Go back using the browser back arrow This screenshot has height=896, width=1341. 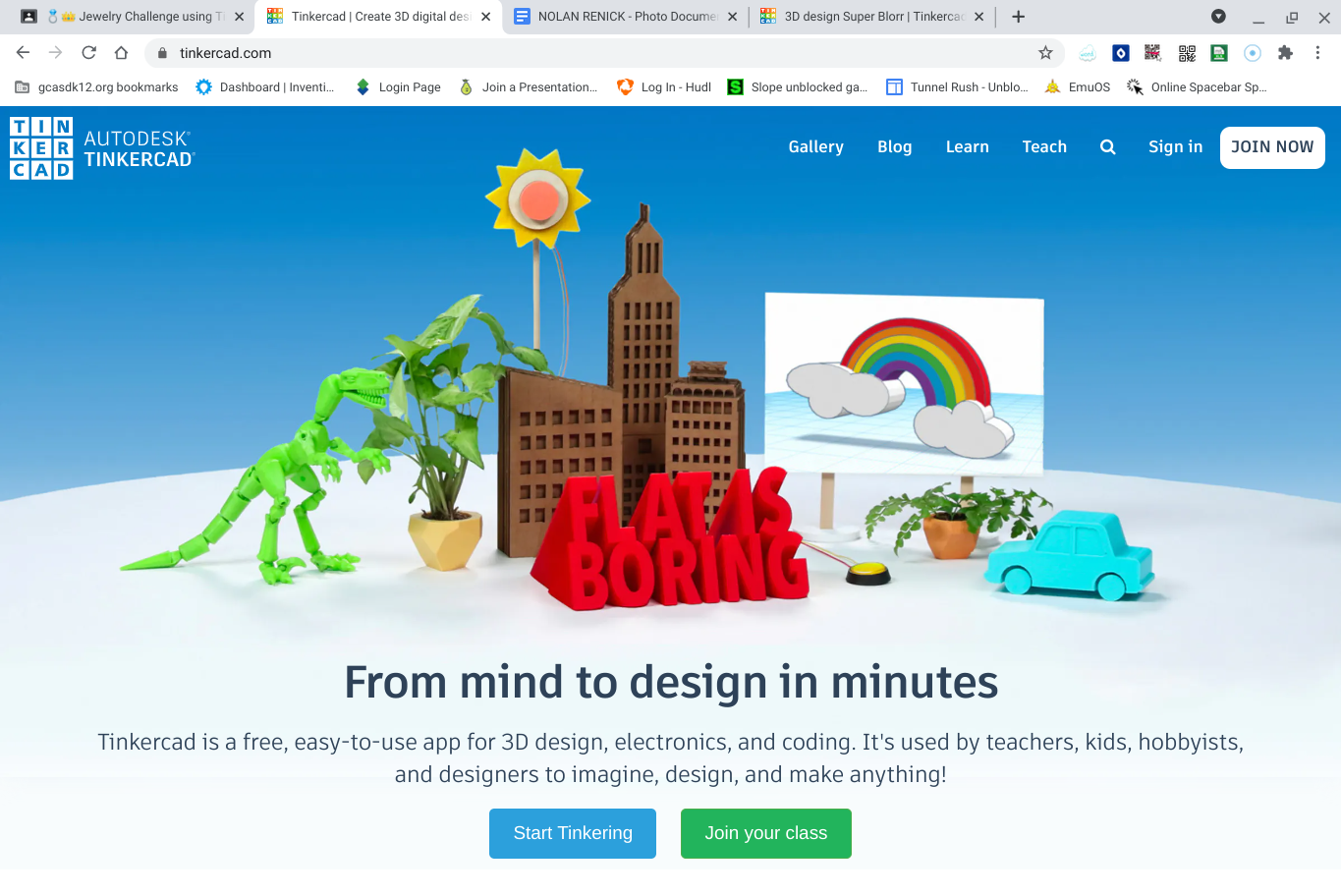coord(24,53)
